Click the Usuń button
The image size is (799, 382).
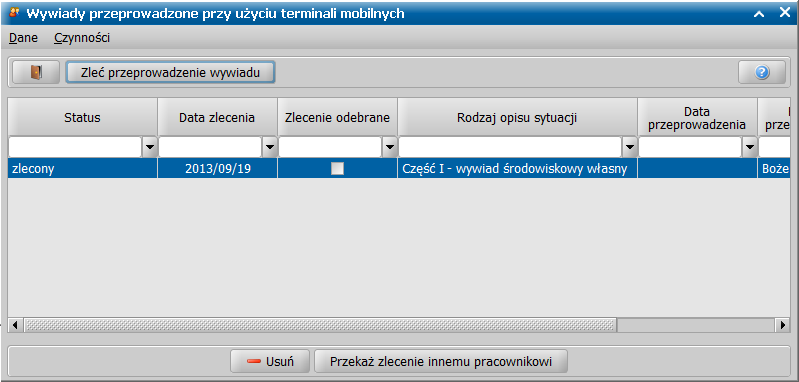(270, 362)
